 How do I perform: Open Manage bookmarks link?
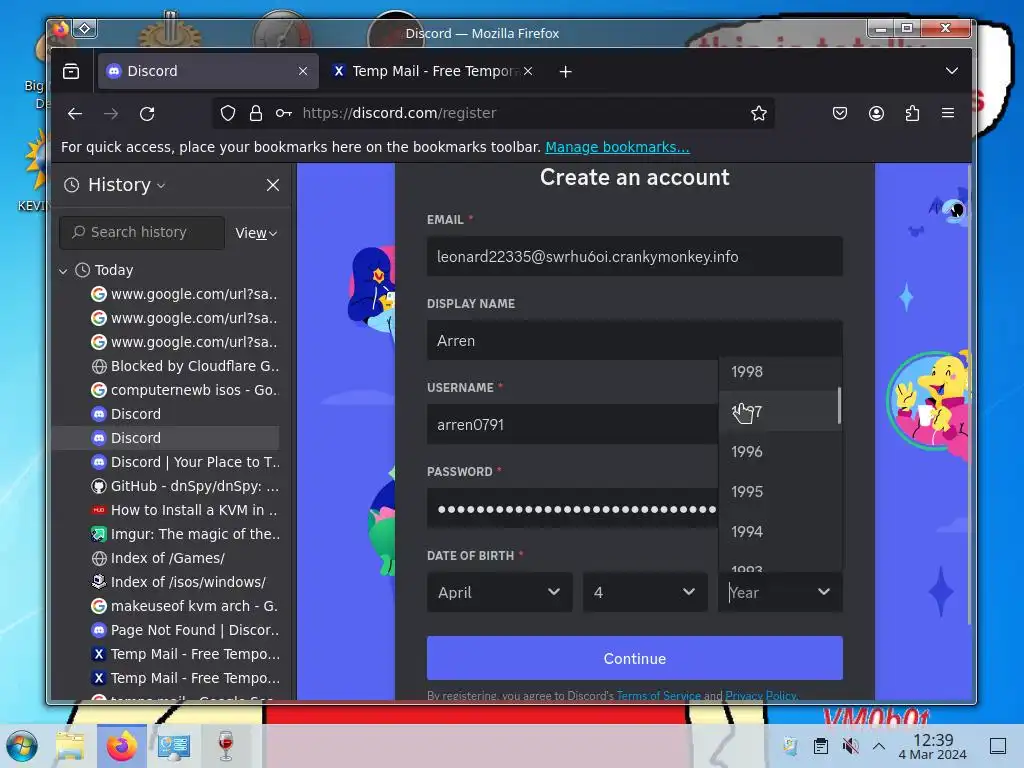tap(617, 148)
